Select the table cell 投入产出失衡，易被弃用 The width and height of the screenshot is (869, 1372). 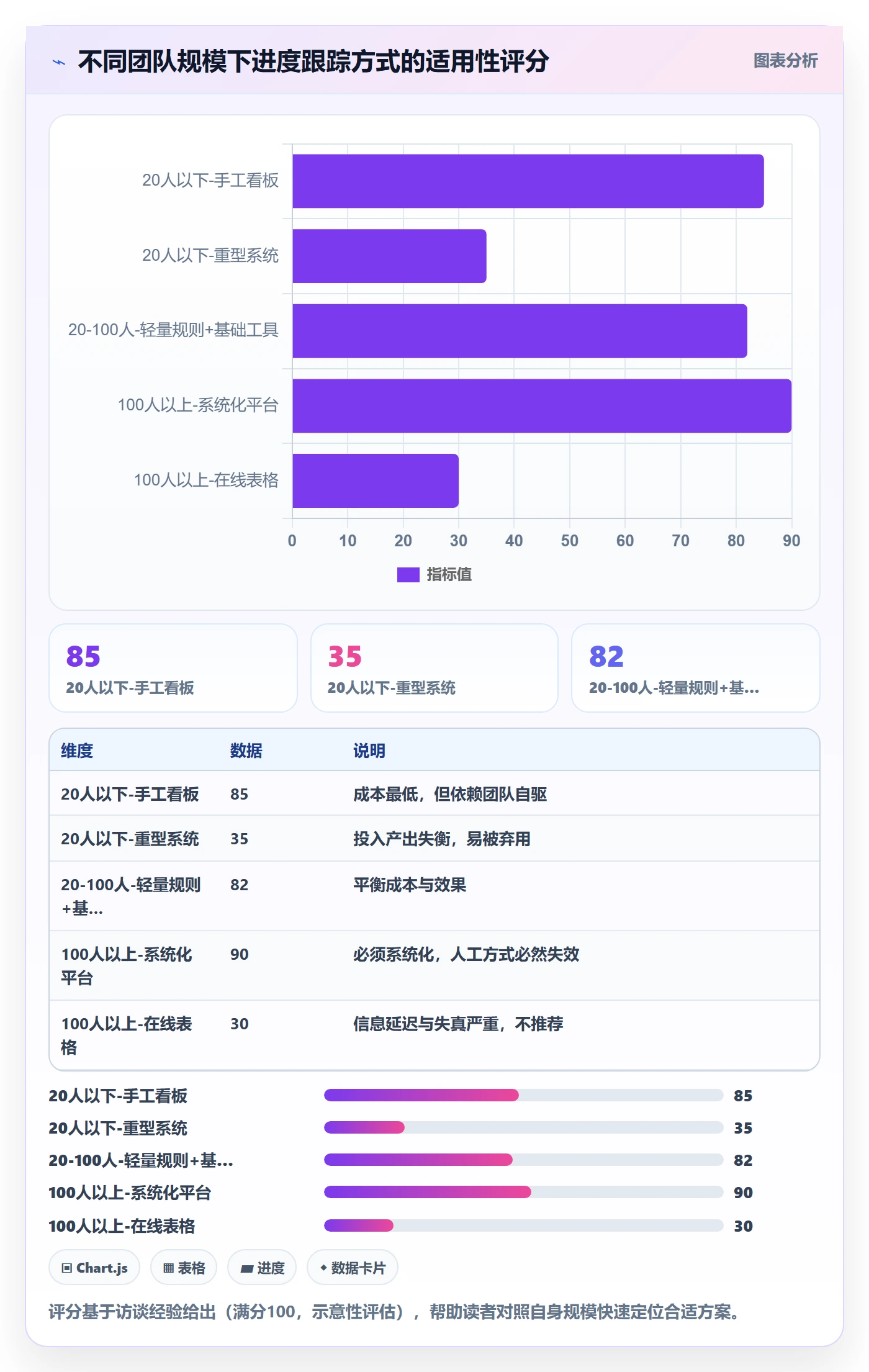442,839
